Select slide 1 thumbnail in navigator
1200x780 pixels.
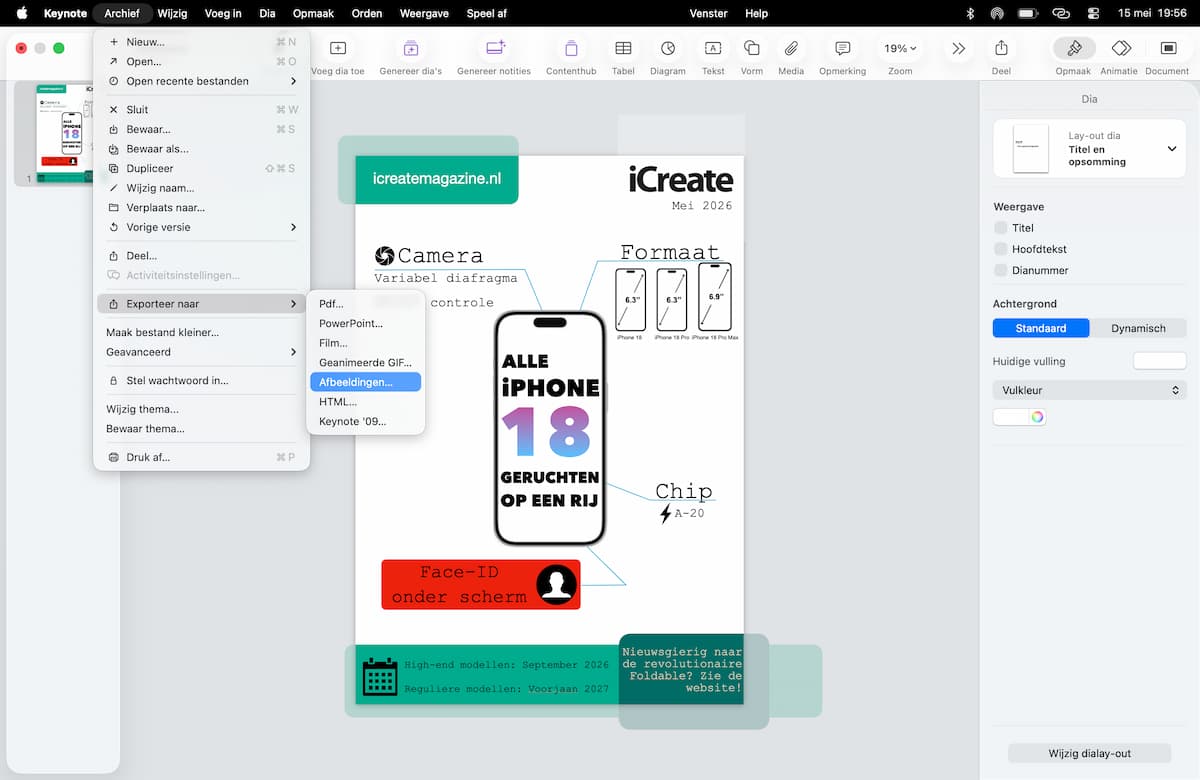coord(66,134)
